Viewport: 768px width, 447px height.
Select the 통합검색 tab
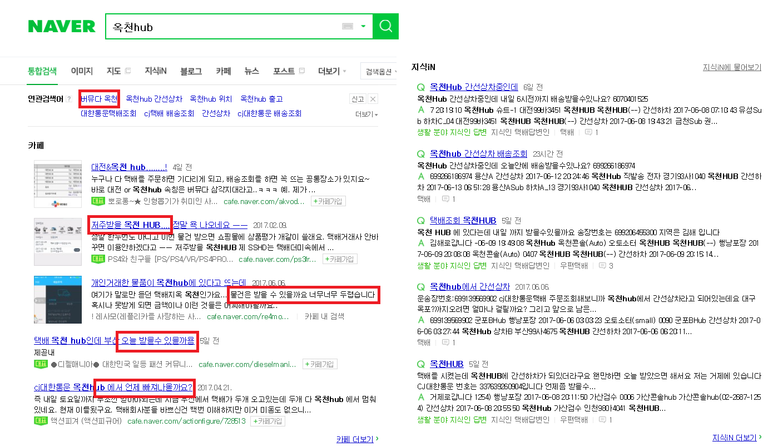tap(42, 71)
